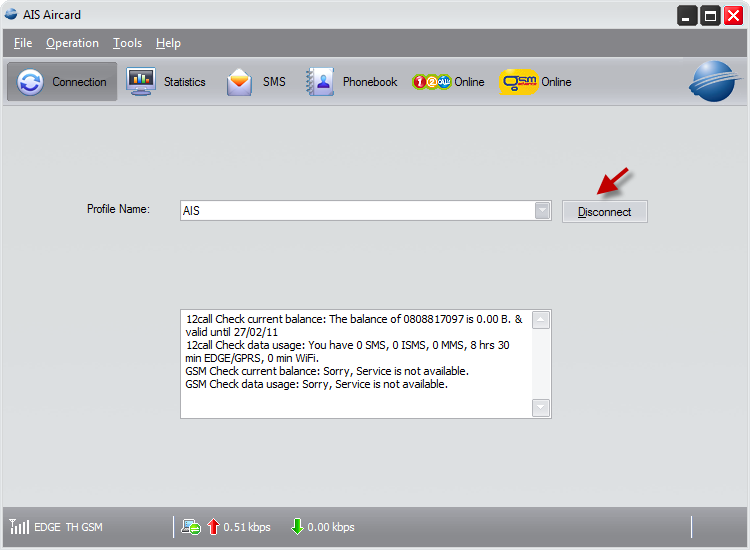Click the green download arrow icon
This screenshot has height=550, width=750.
[x=297, y=527]
